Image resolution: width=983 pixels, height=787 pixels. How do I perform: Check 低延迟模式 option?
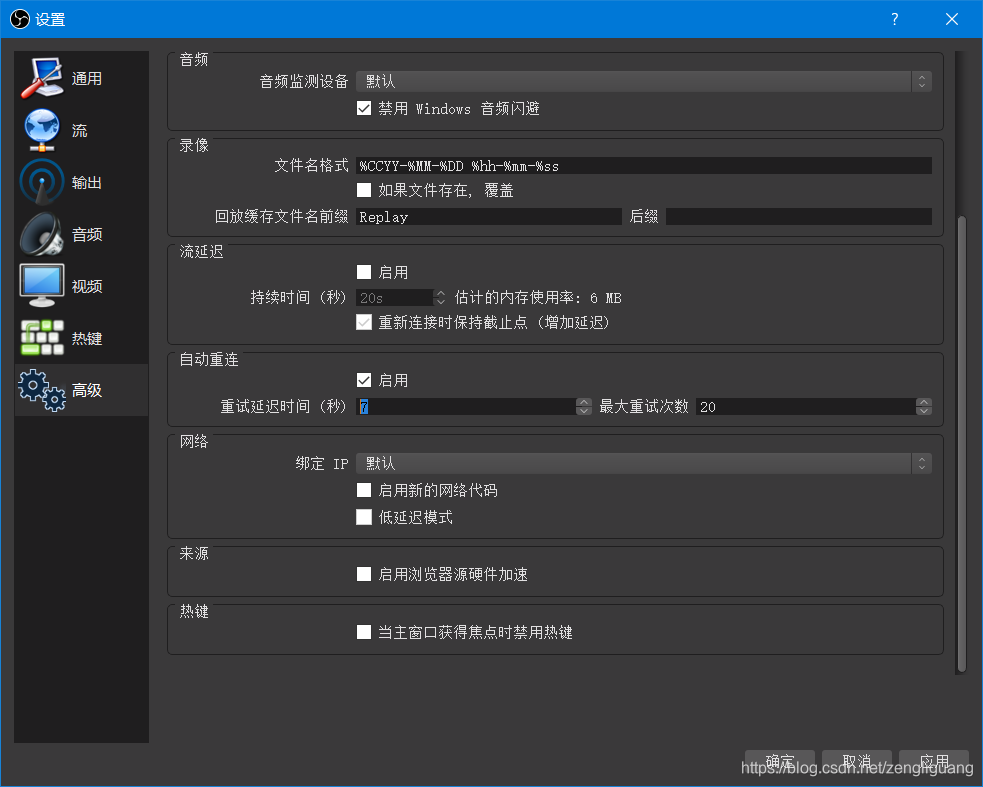[365, 517]
